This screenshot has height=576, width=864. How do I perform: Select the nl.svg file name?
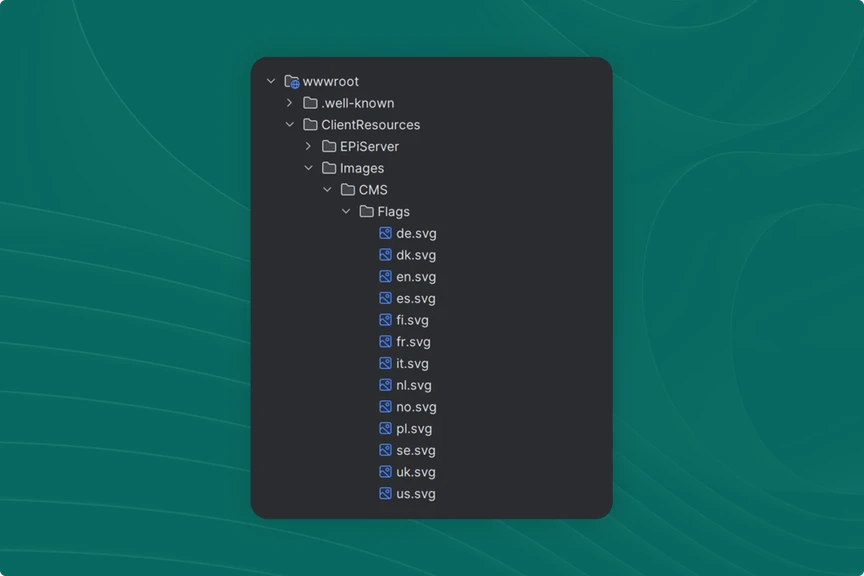tap(414, 385)
